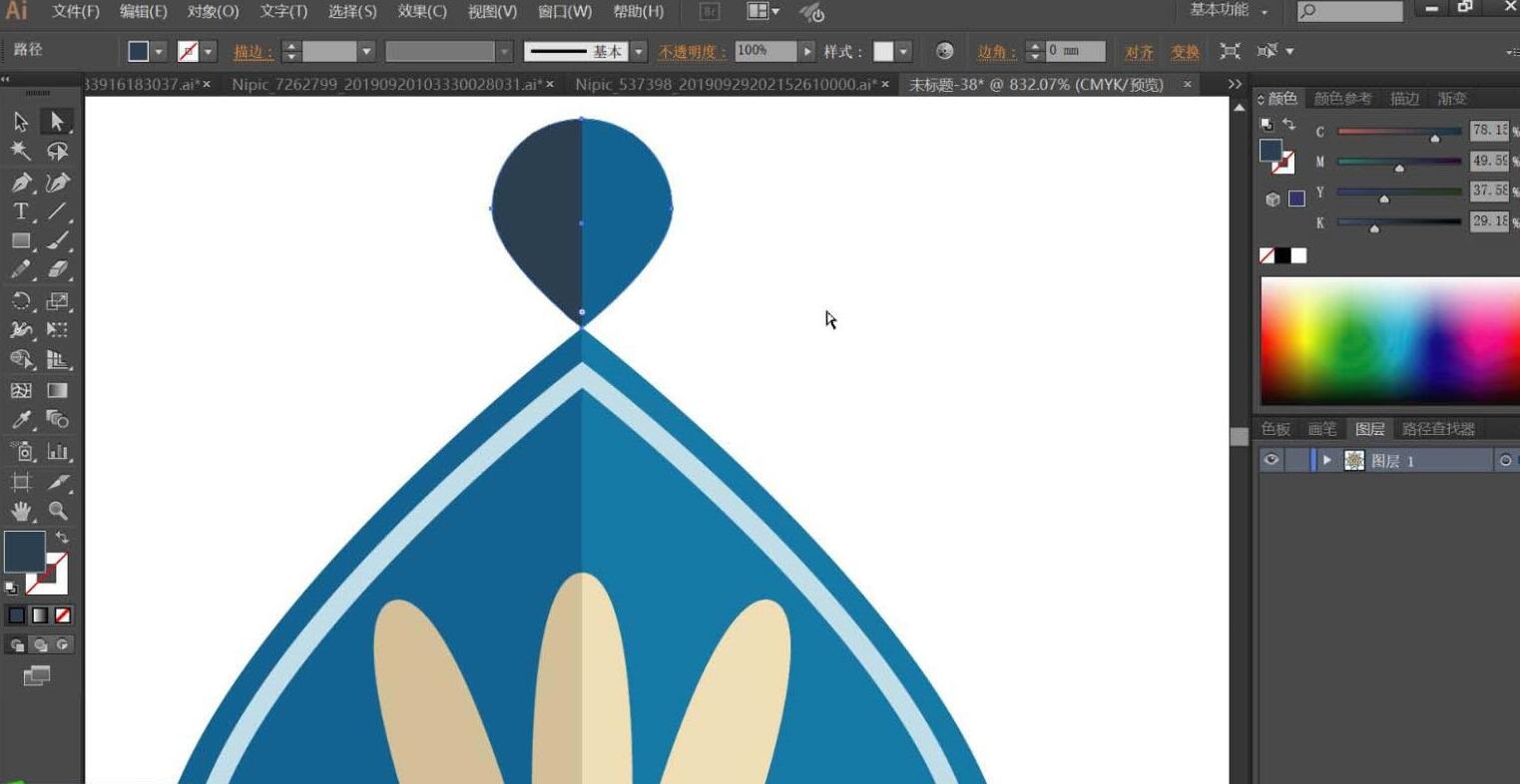Toggle visibility of 图层 1 layer
The height and width of the screenshot is (784, 1520).
(1270, 460)
